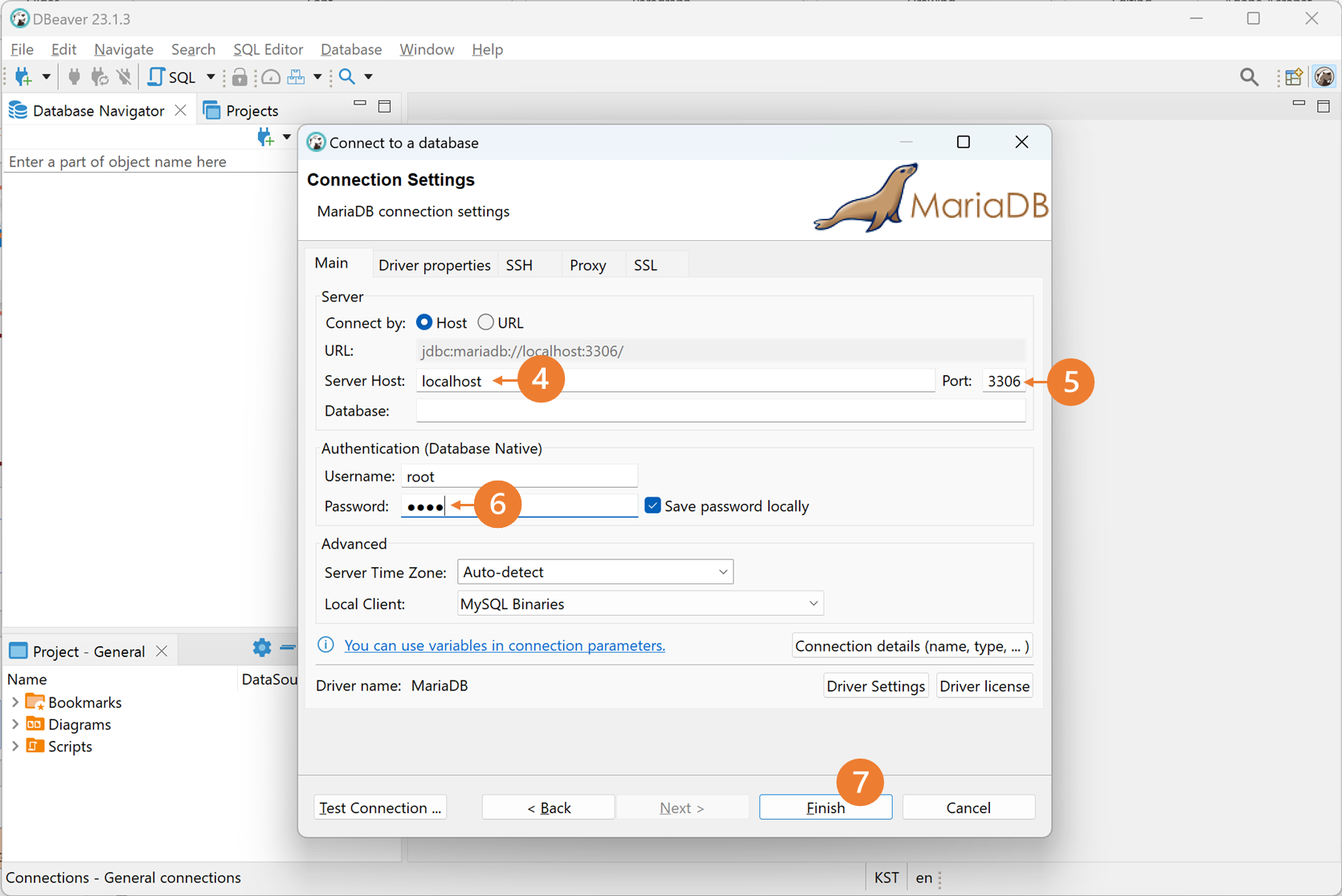Open Driver Settings

click(876, 685)
